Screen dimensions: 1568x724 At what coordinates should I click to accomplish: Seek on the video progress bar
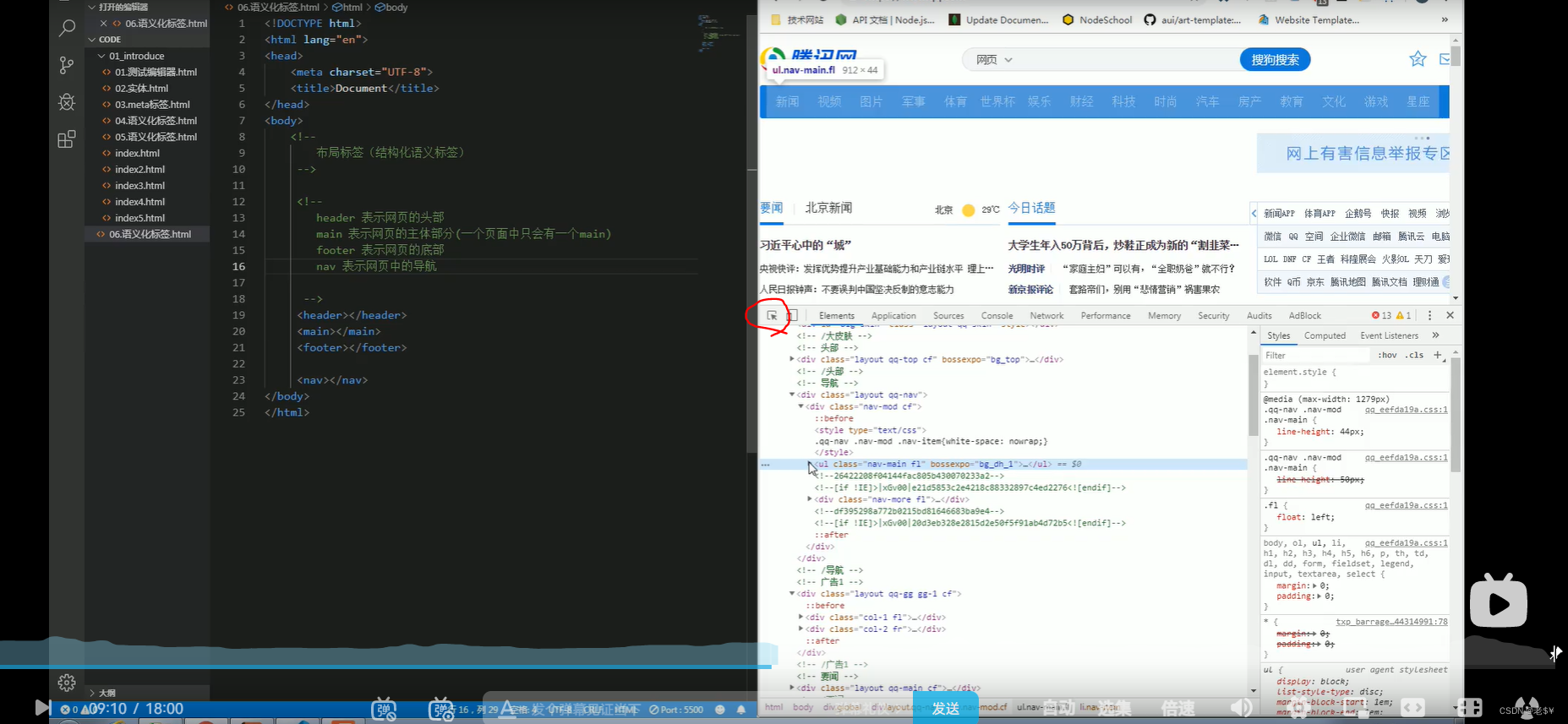778,667
